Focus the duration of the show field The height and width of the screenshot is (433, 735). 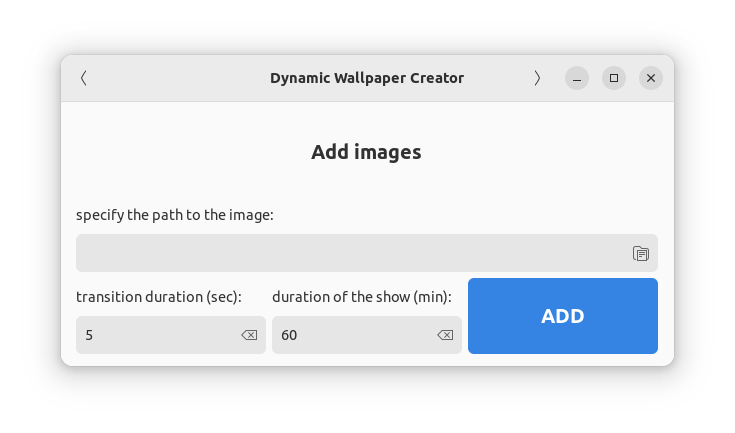click(367, 335)
